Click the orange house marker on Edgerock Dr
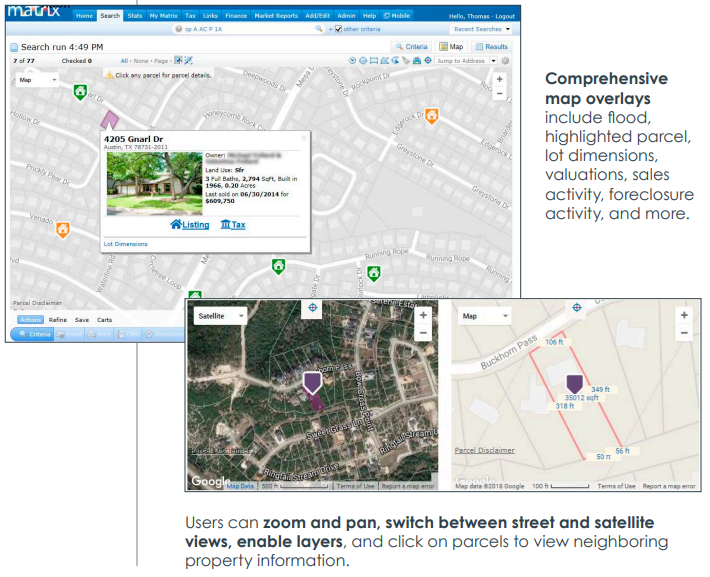This screenshot has height=577, width=710. click(432, 116)
